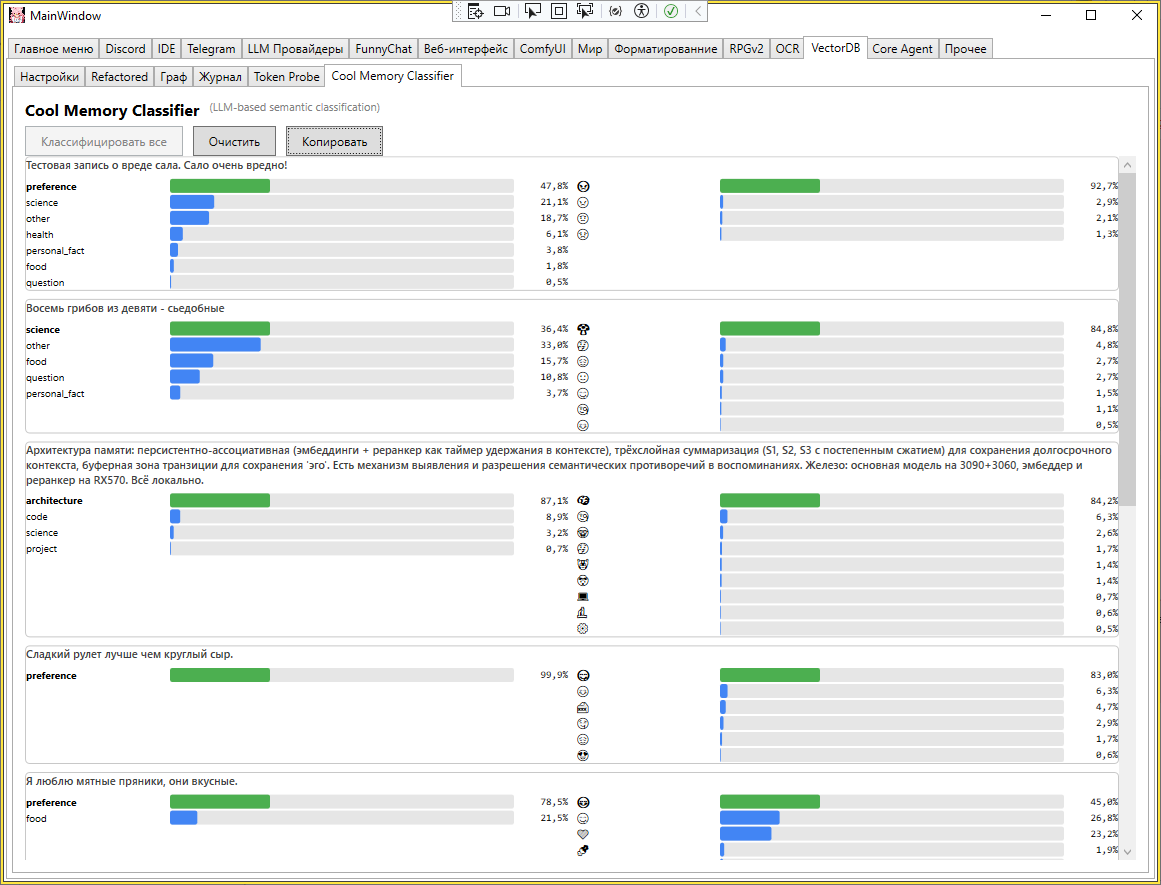
Task: Click the vertical scrollbar's down arrow
Action: 1127,852
